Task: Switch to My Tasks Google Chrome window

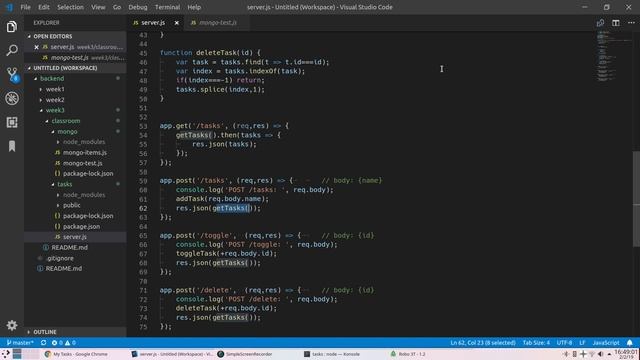Action: tap(76, 354)
